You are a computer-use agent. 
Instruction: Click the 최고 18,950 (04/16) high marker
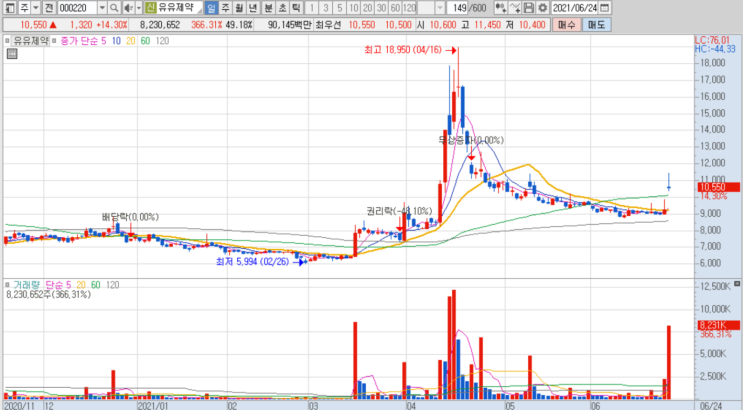[410, 50]
